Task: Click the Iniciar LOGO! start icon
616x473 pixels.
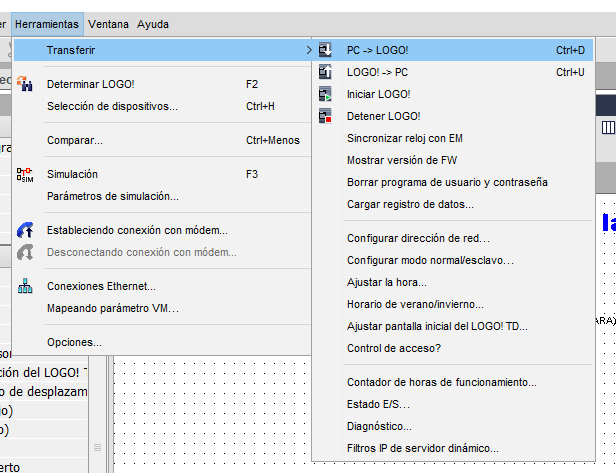Action: point(325,94)
